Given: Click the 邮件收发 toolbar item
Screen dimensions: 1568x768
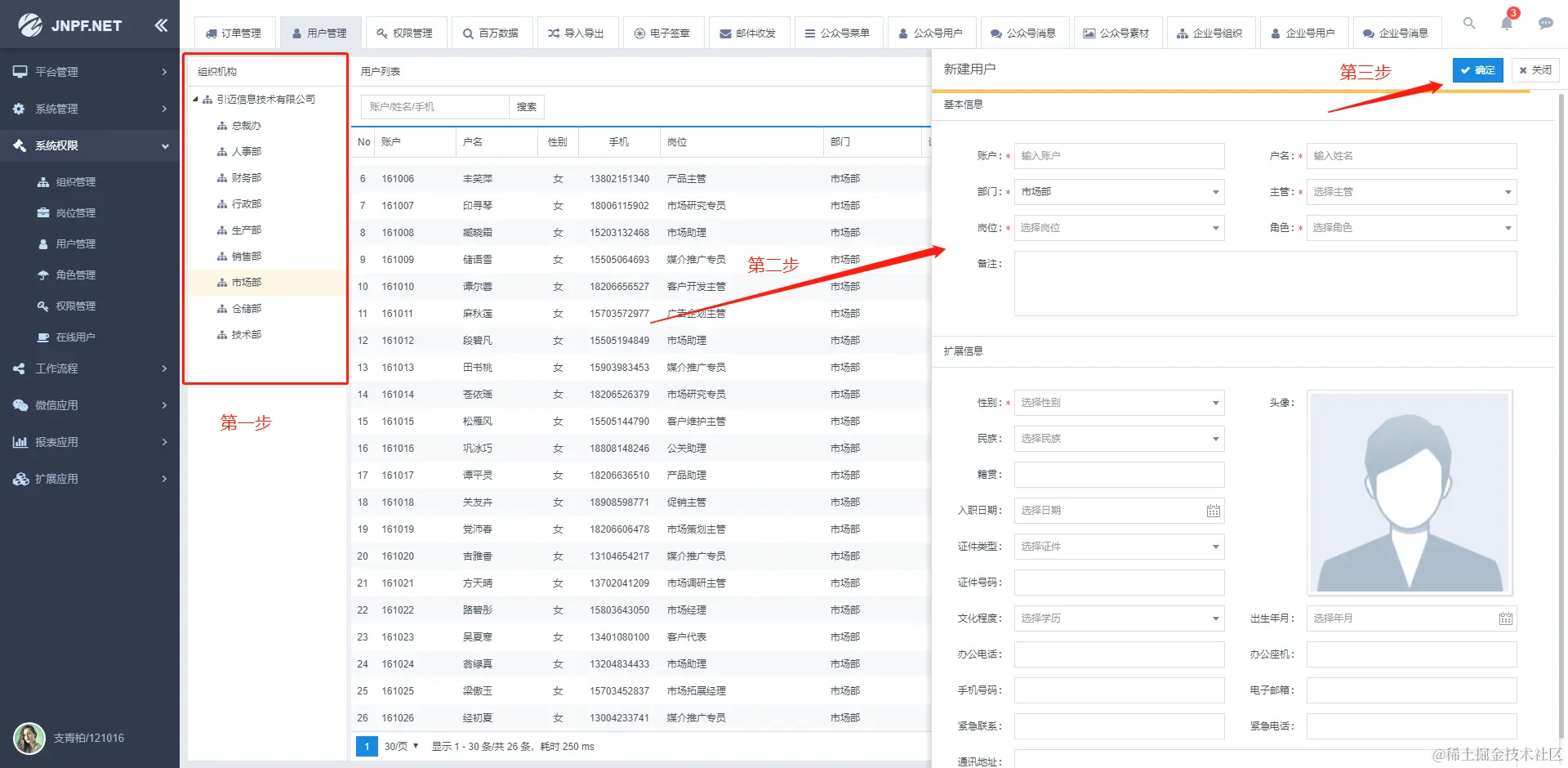Looking at the screenshot, I should [x=749, y=33].
